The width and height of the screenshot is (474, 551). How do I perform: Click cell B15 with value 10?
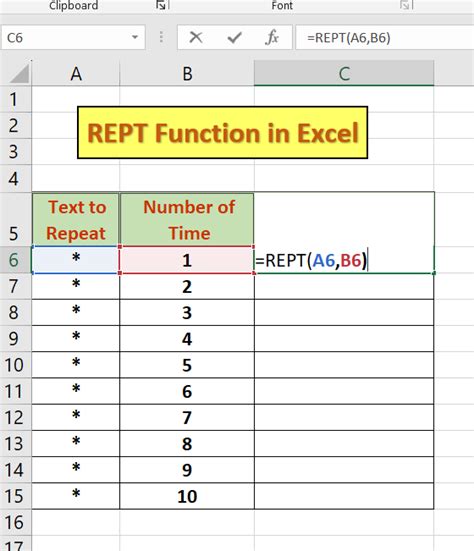click(187, 496)
